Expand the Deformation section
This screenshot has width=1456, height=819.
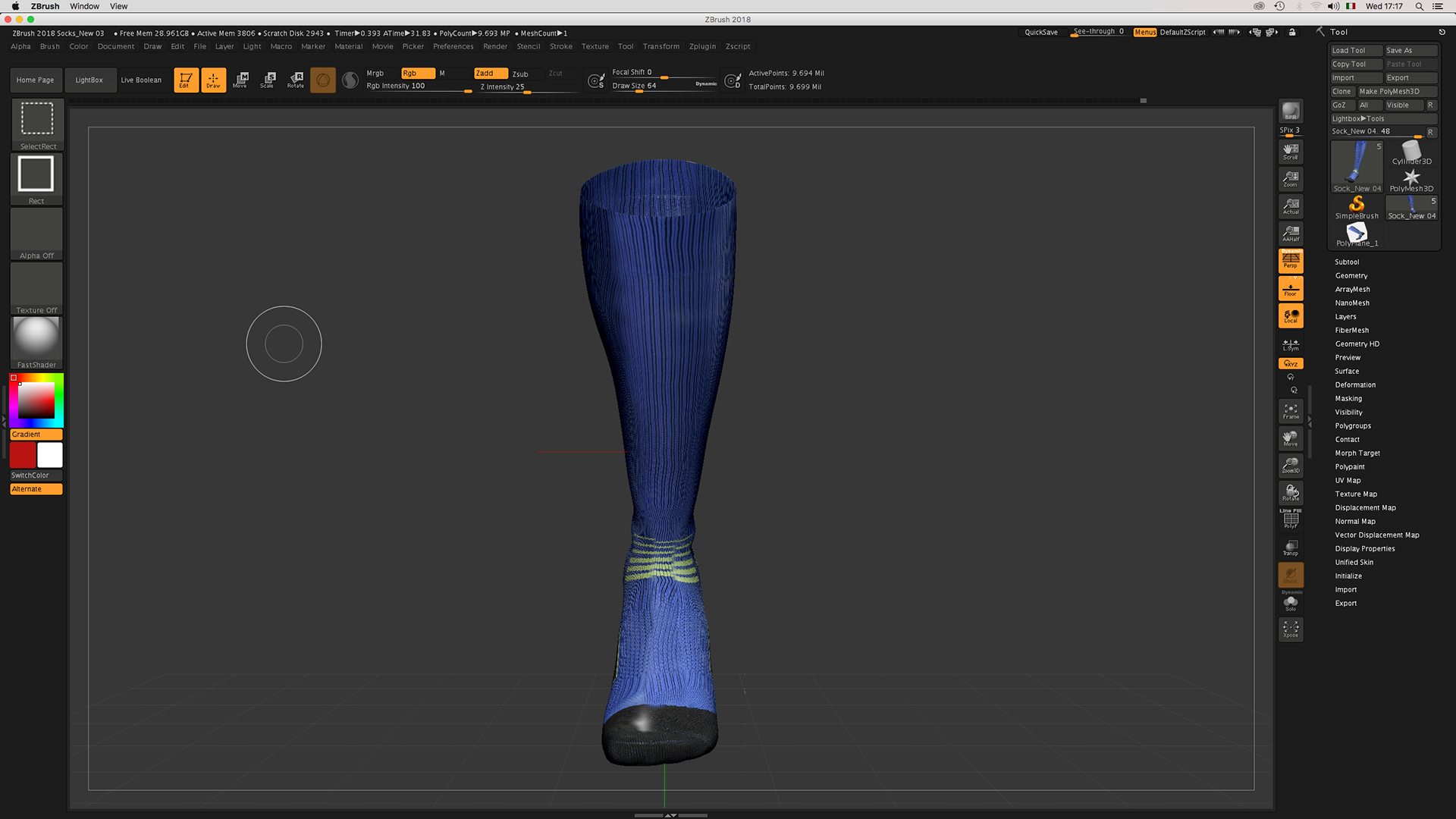1355,384
